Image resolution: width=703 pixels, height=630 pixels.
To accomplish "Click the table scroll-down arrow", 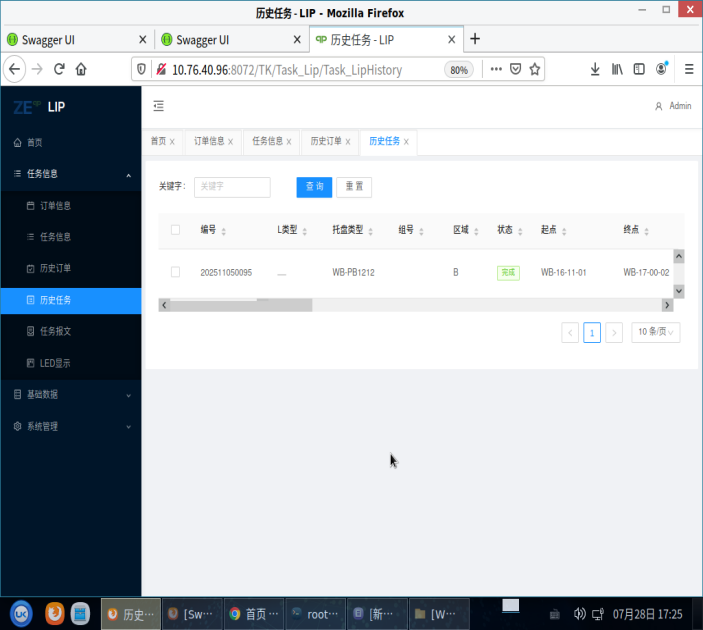I will point(679,291).
